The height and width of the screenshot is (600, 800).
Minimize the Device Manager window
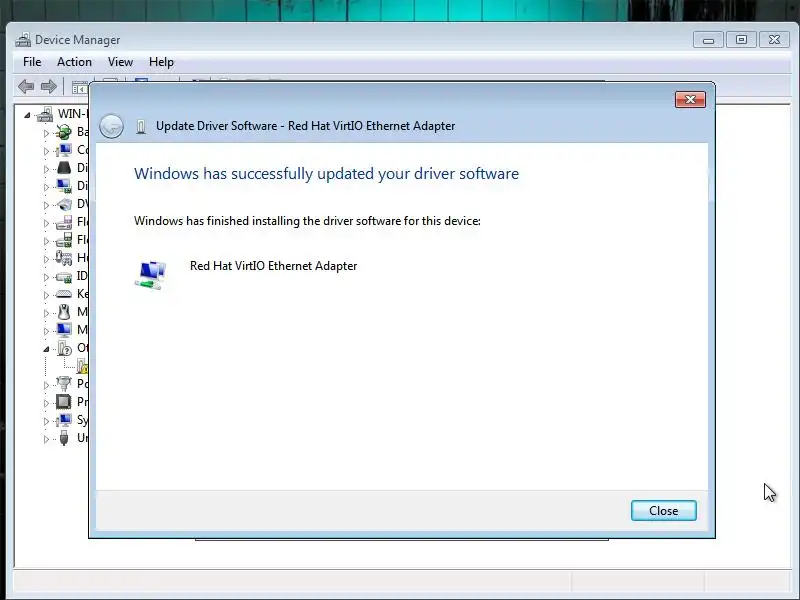tap(708, 40)
